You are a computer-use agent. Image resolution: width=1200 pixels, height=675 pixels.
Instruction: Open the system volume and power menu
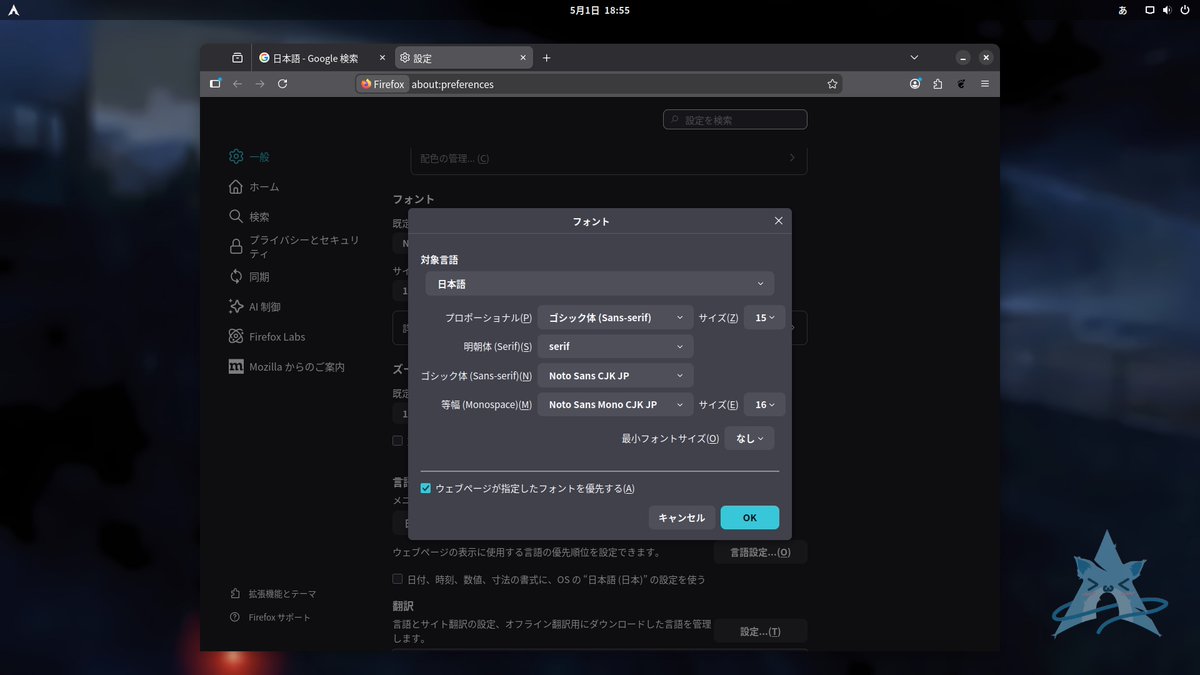(x=1166, y=10)
